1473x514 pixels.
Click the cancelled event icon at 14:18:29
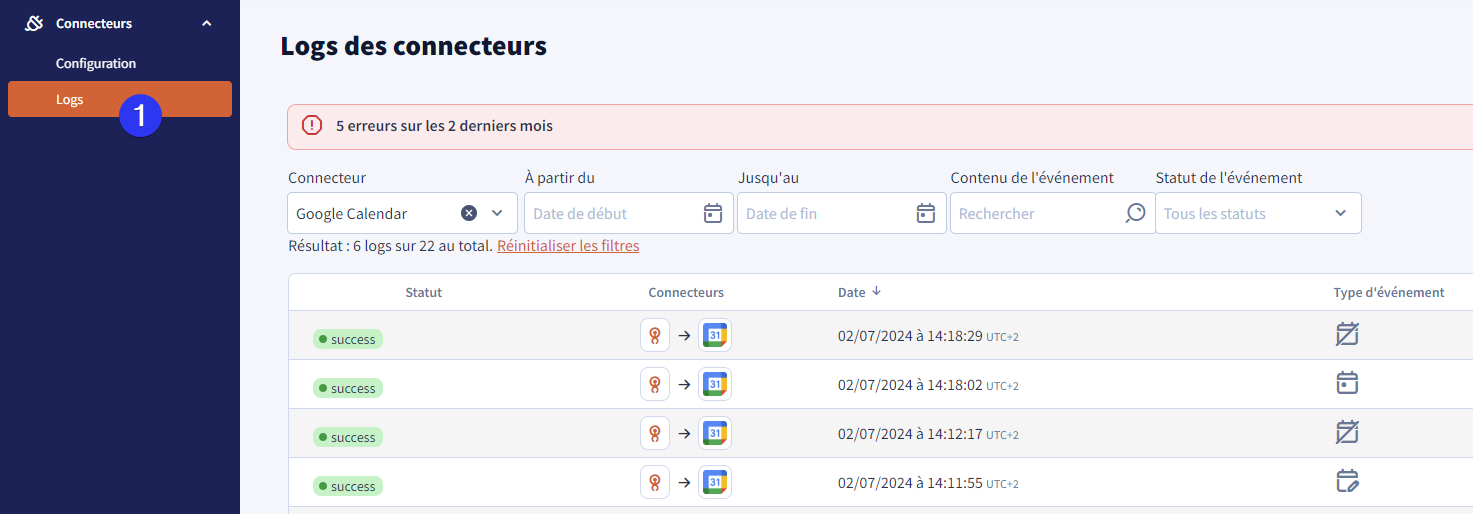pos(1347,334)
